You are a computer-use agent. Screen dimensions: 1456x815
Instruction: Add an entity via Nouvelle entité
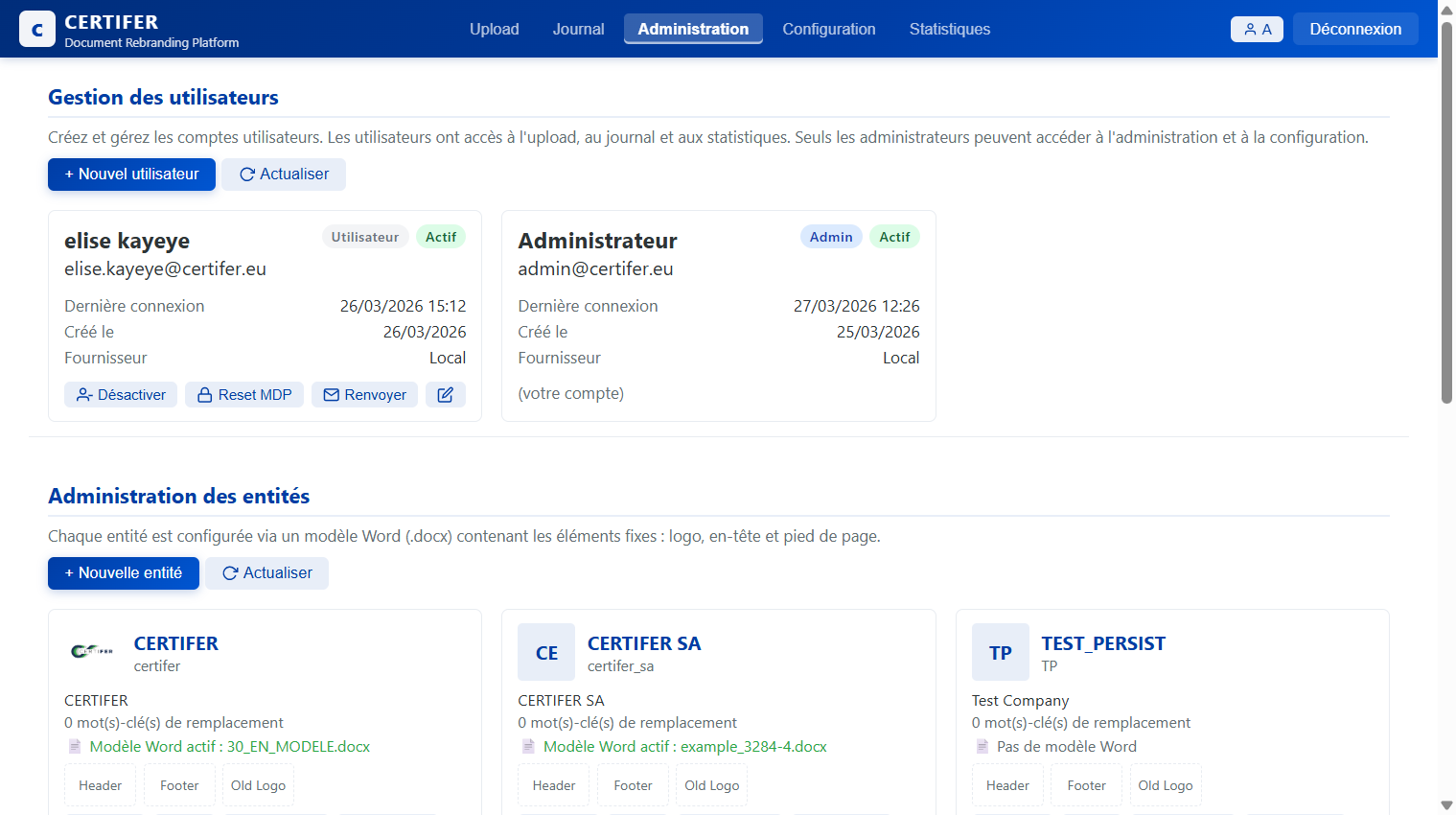pyautogui.click(x=123, y=572)
